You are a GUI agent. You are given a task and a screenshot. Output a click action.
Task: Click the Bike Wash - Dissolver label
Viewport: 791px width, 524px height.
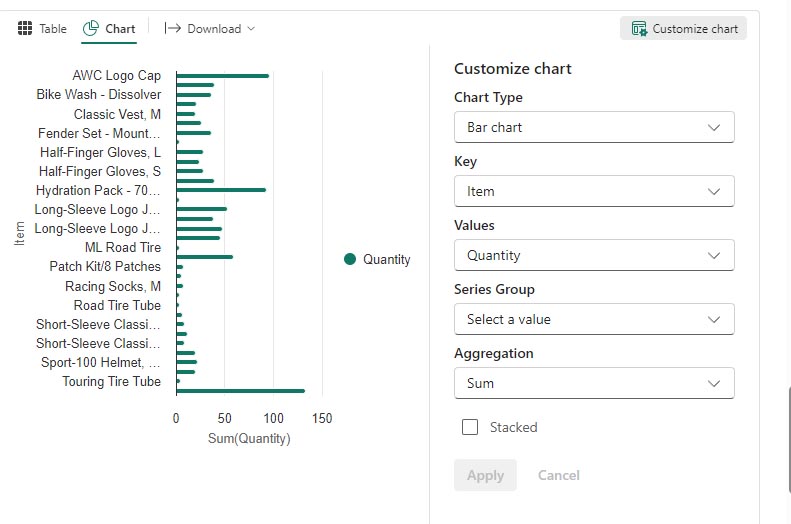pos(99,95)
